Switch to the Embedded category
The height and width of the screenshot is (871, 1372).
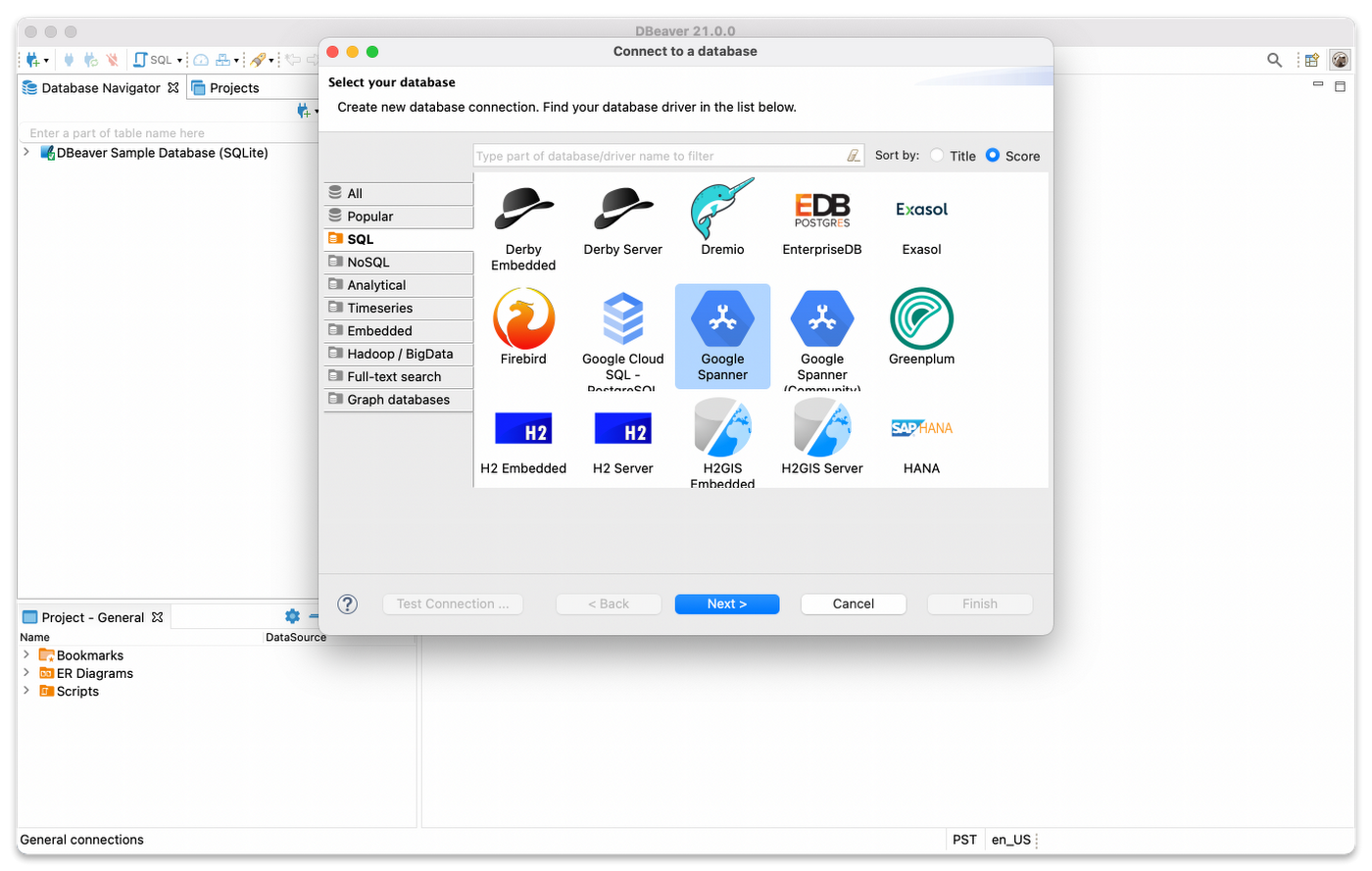pyautogui.click(x=399, y=331)
